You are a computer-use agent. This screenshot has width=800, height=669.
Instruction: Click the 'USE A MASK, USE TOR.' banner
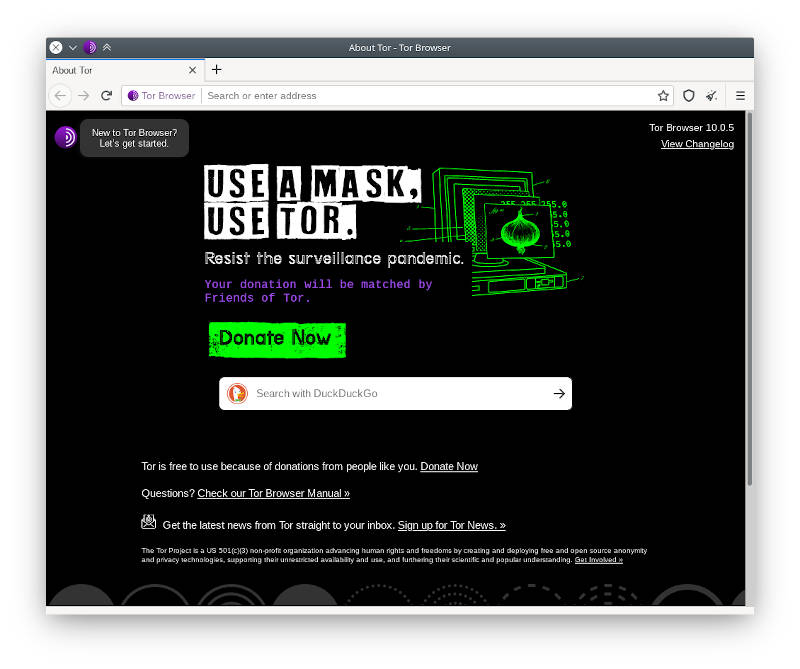pos(312,202)
